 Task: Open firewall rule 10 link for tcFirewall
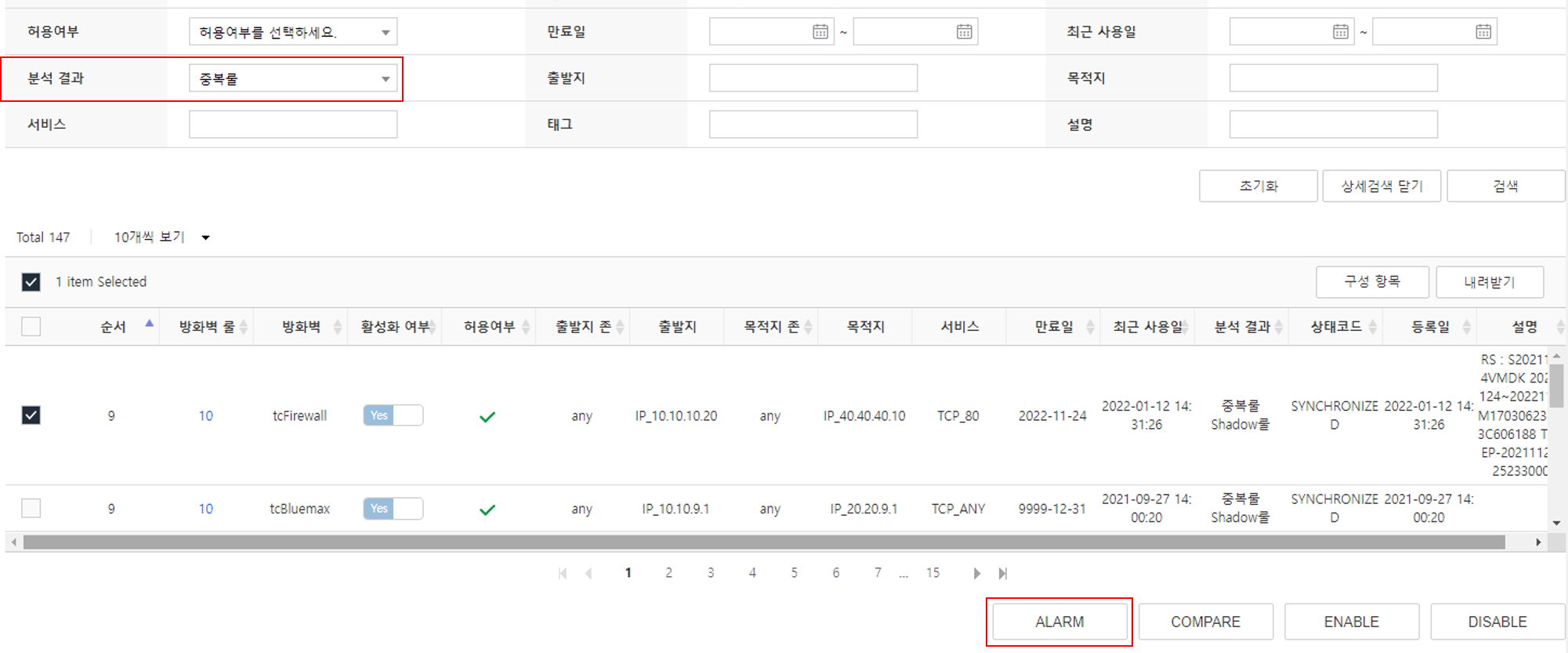coord(206,416)
